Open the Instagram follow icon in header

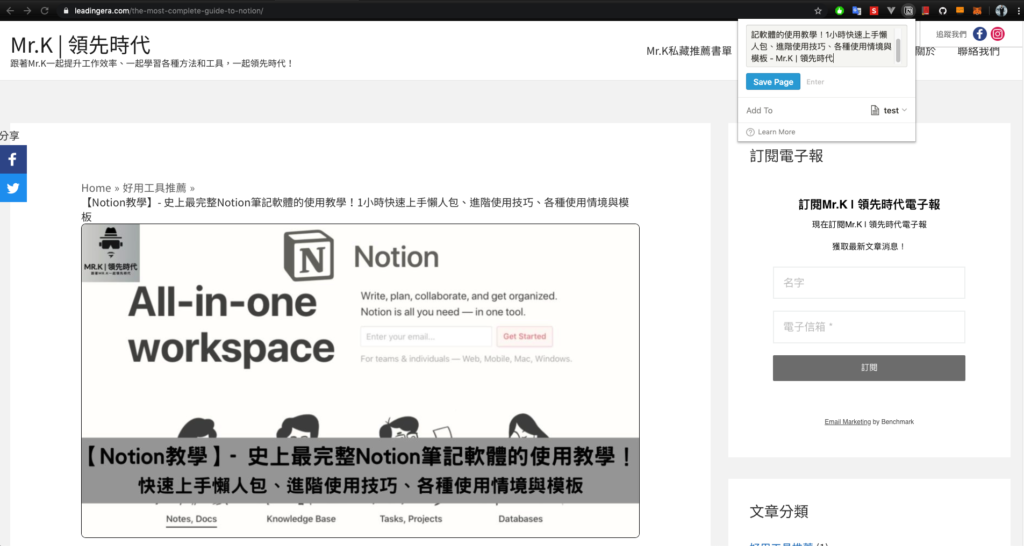pyautogui.click(x=998, y=34)
